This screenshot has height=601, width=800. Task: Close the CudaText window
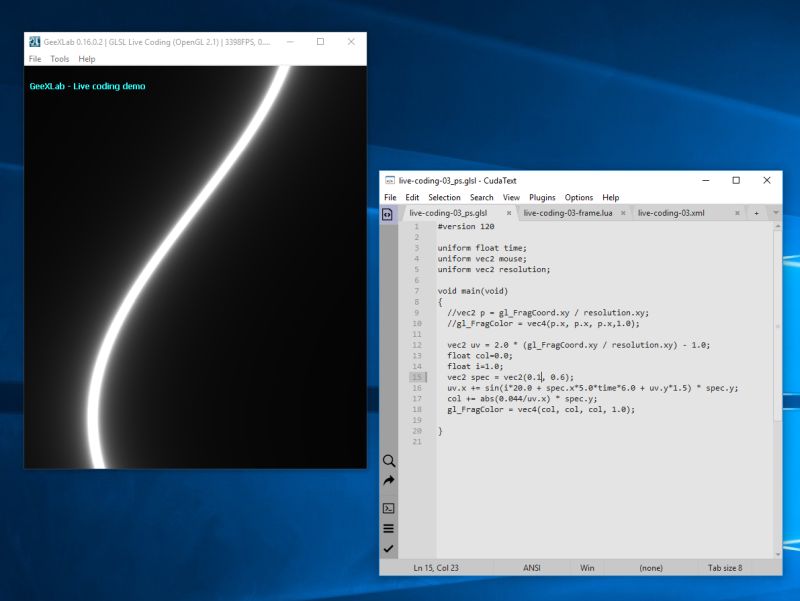click(767, 180)
